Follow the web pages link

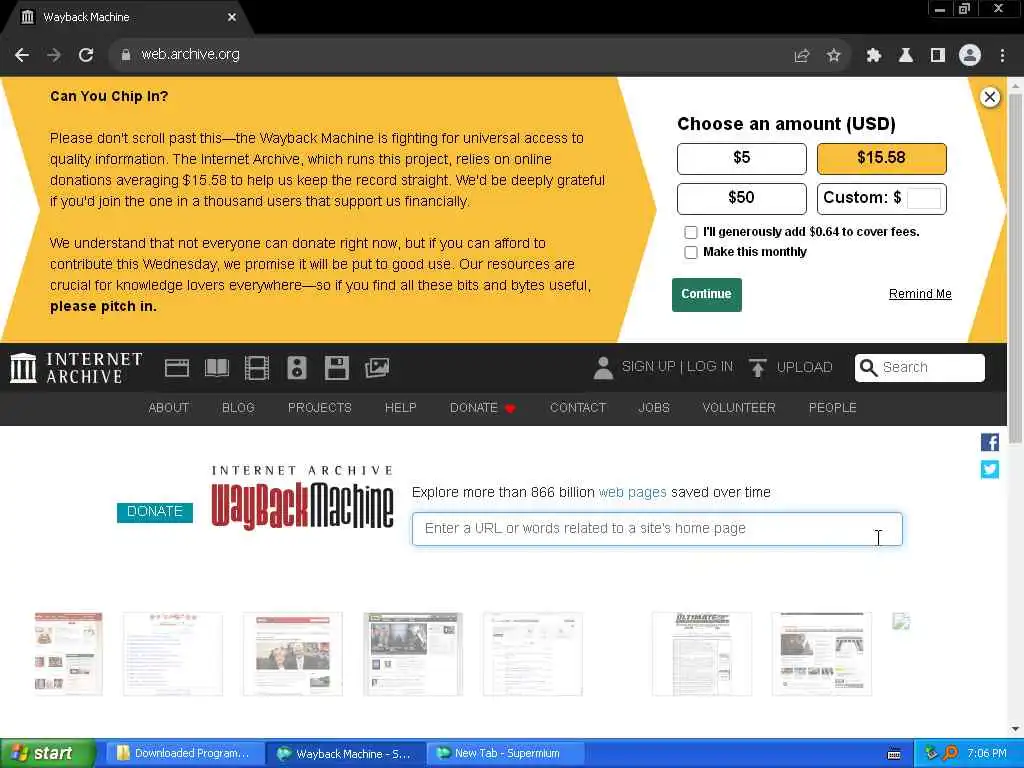[632, 492]
